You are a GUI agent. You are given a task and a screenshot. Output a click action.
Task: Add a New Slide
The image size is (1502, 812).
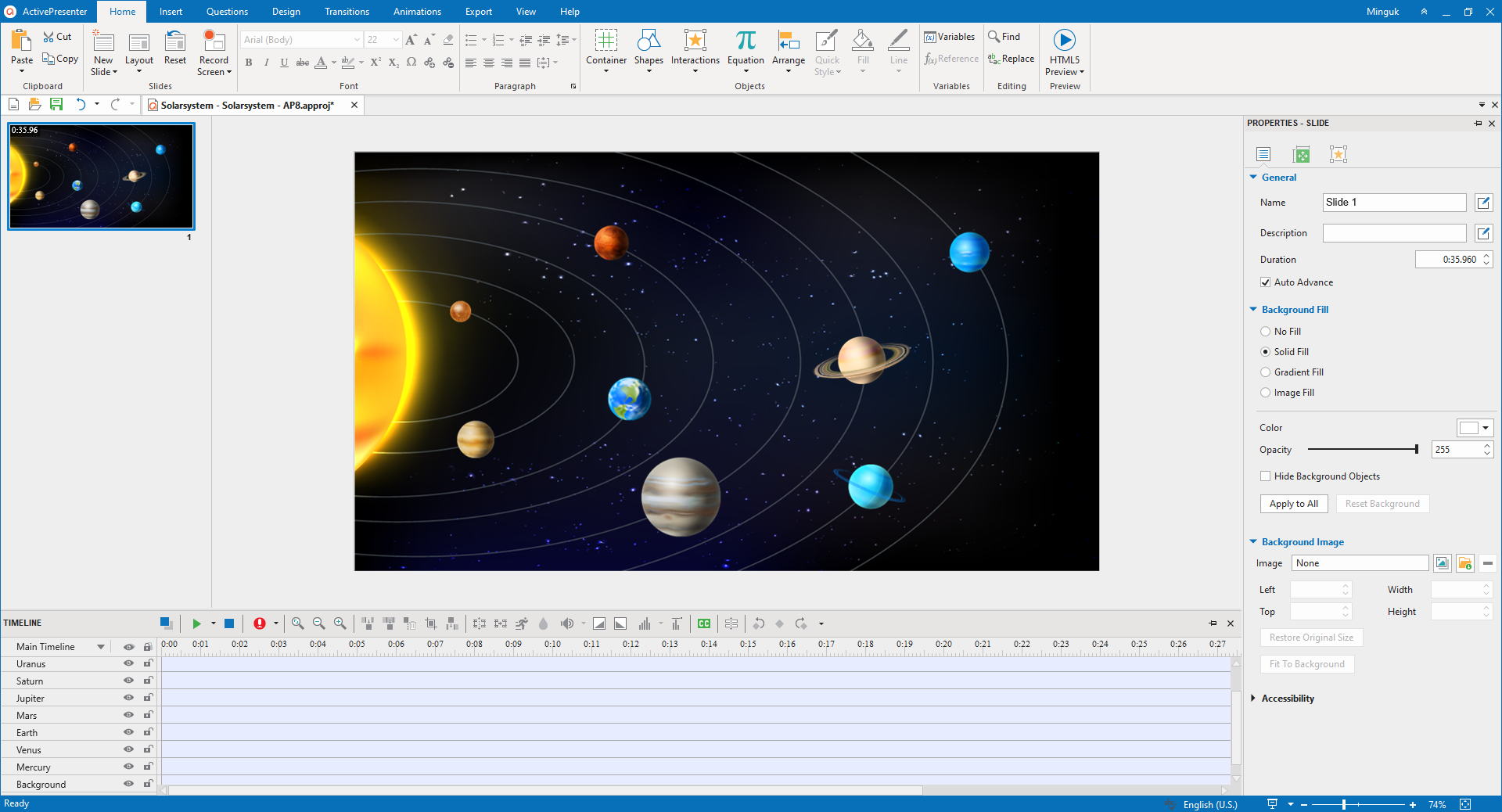point(103,51)
